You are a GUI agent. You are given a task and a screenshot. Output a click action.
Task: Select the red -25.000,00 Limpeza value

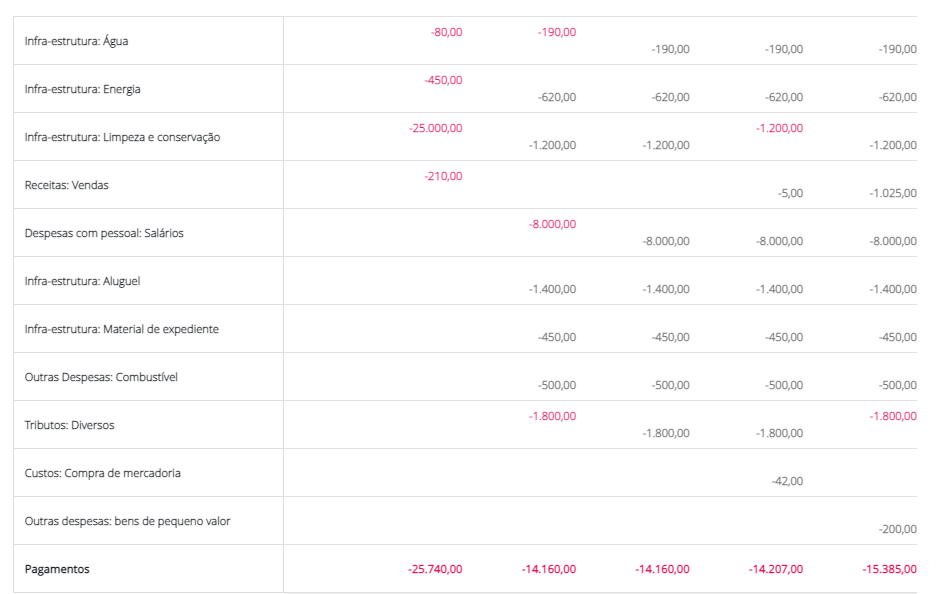(435, 128)
